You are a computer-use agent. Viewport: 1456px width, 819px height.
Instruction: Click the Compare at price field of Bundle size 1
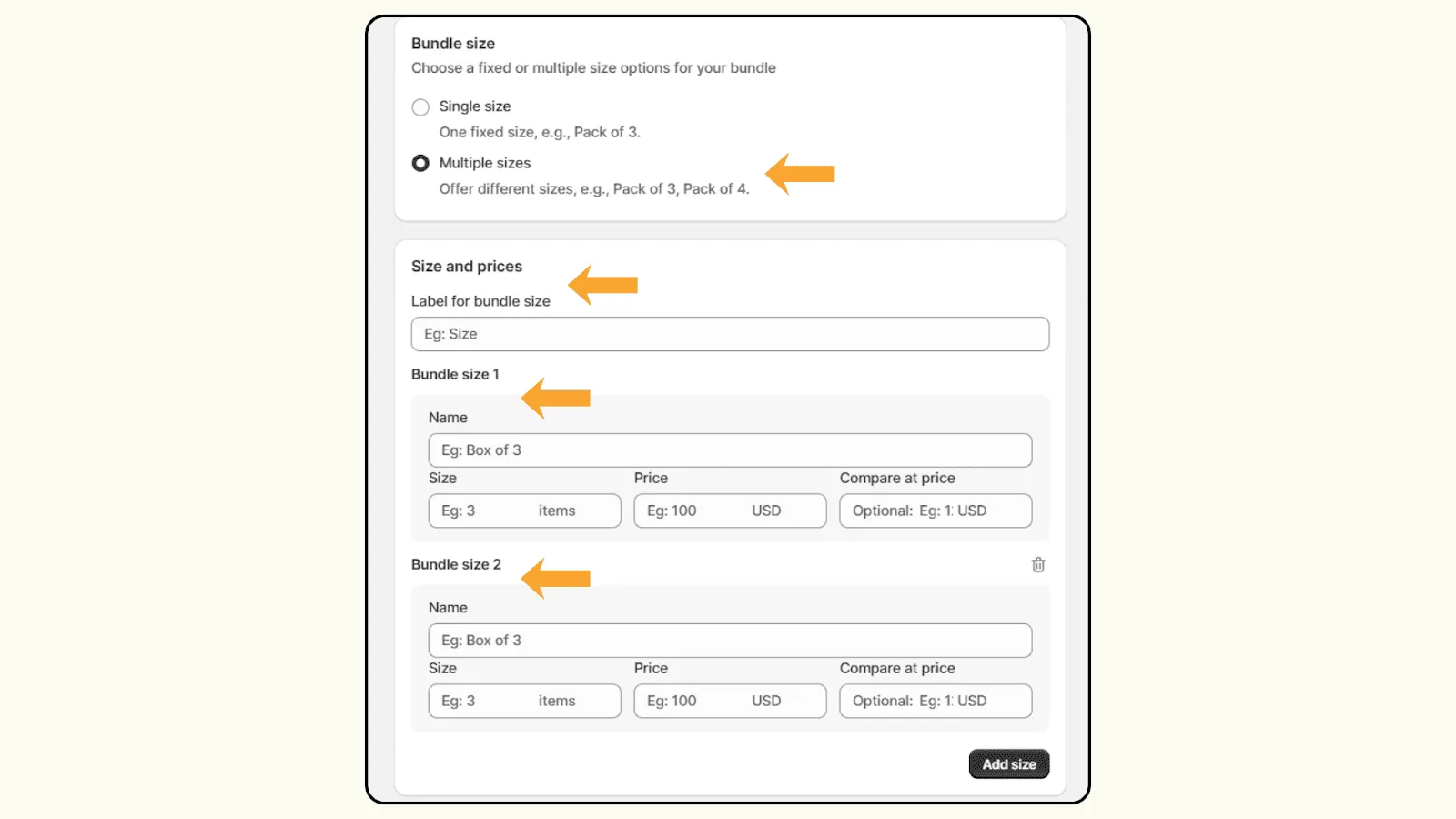click(x=935, y=511)
